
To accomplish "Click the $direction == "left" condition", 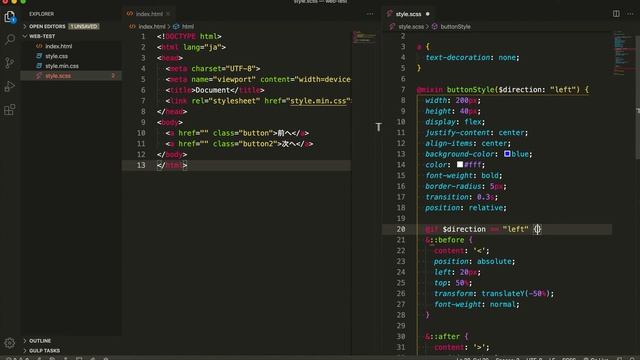I will point(485,229).
